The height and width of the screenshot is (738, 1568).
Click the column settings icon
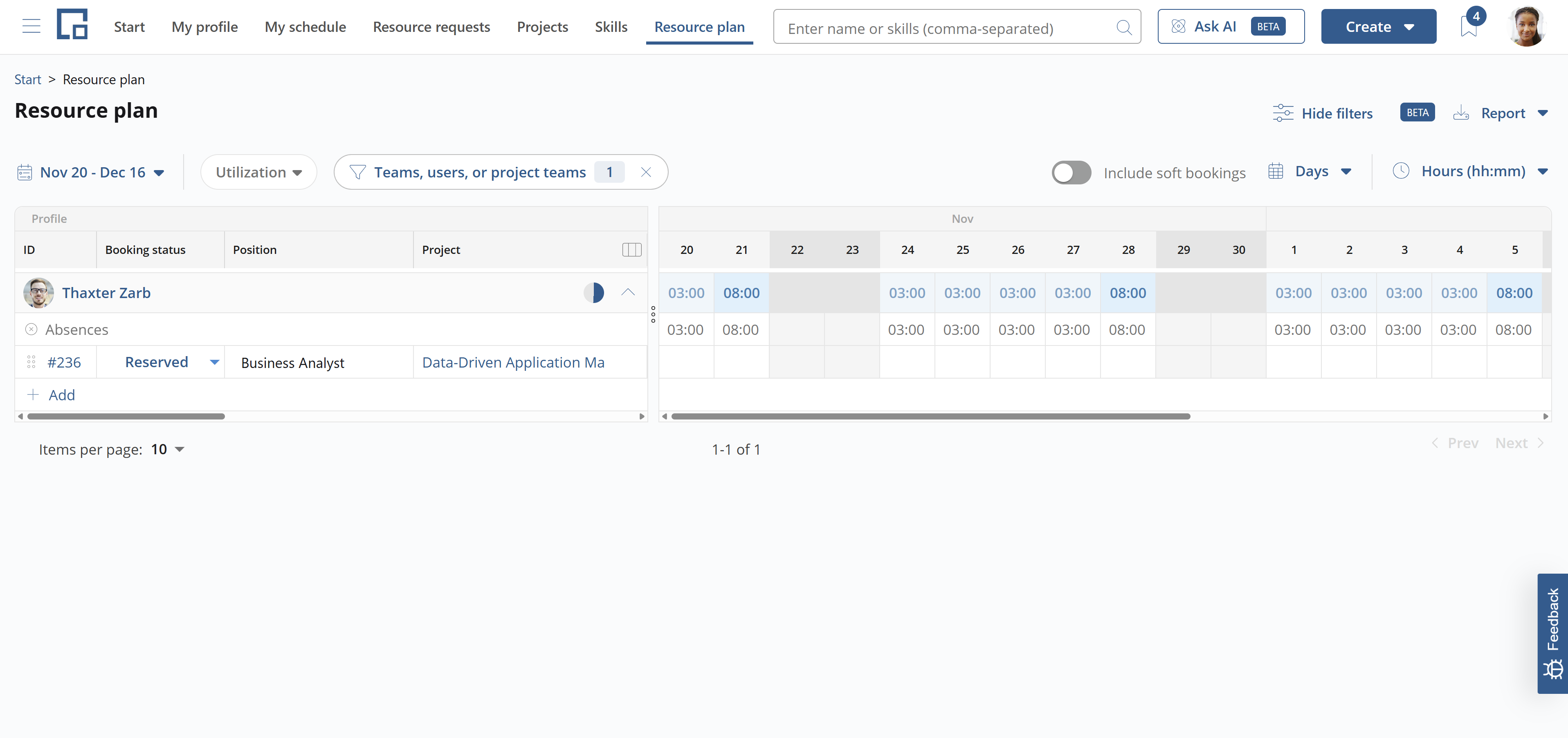click(632, 249)
